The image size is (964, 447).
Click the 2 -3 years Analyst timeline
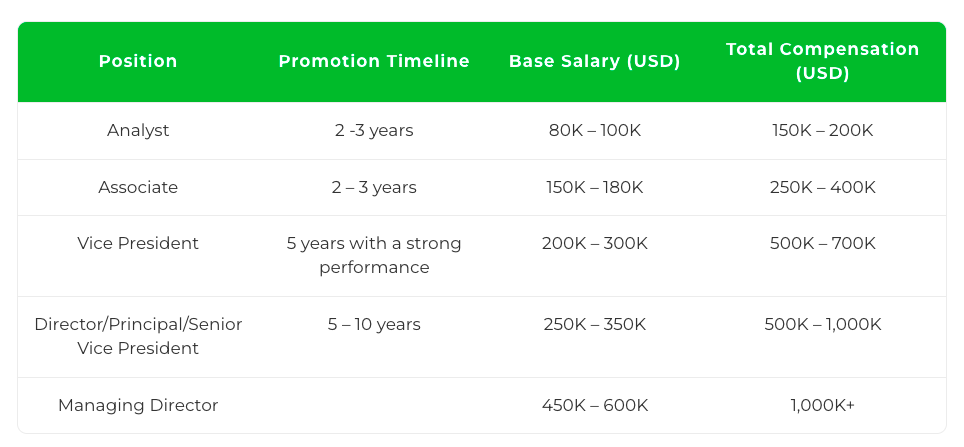point(374,130)
